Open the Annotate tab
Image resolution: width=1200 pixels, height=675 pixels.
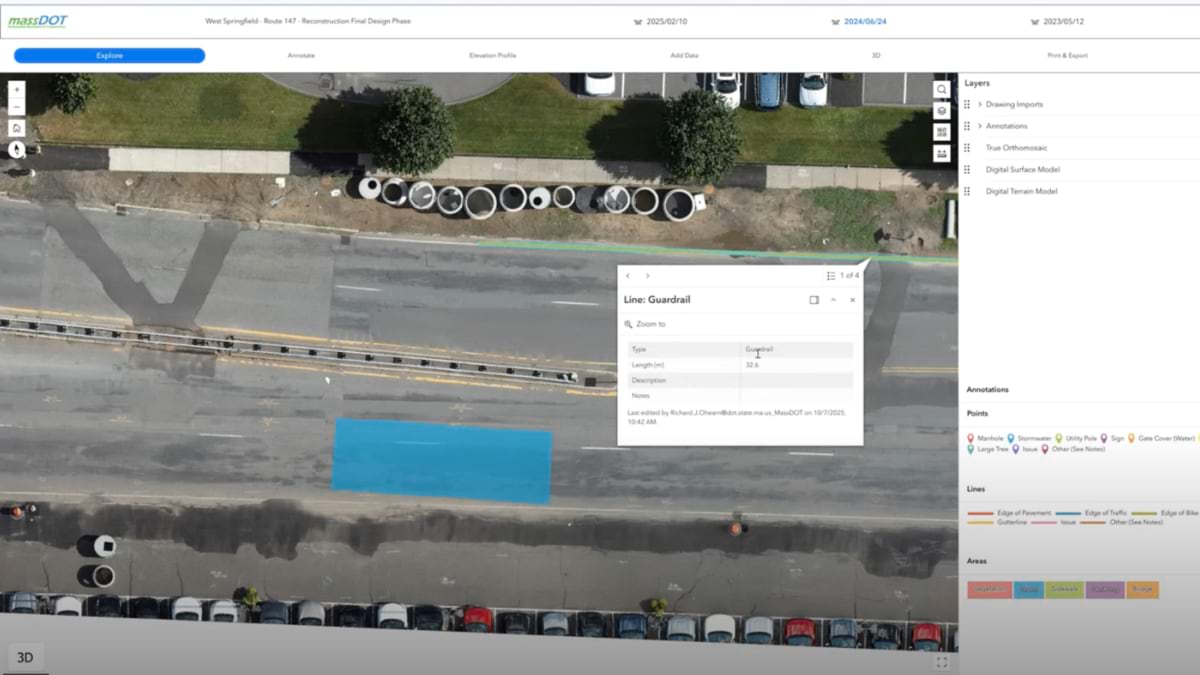coord(301,56)
